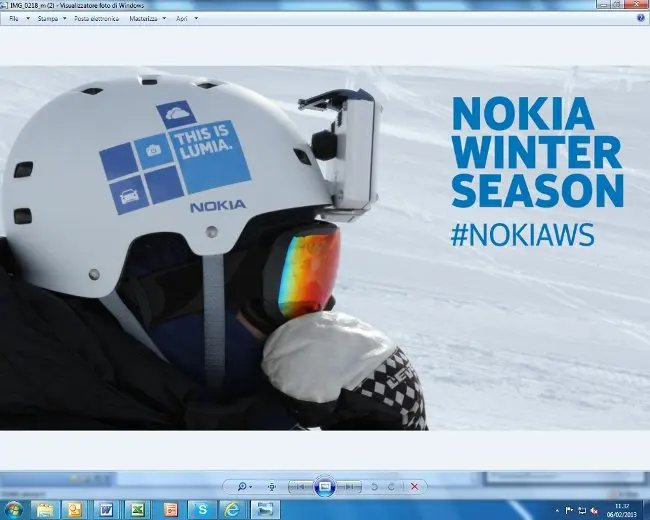The height and width of the screenshot is (520, 650).
Task: Click the fit-to-window actual size icon
Action: pos(272,486)
